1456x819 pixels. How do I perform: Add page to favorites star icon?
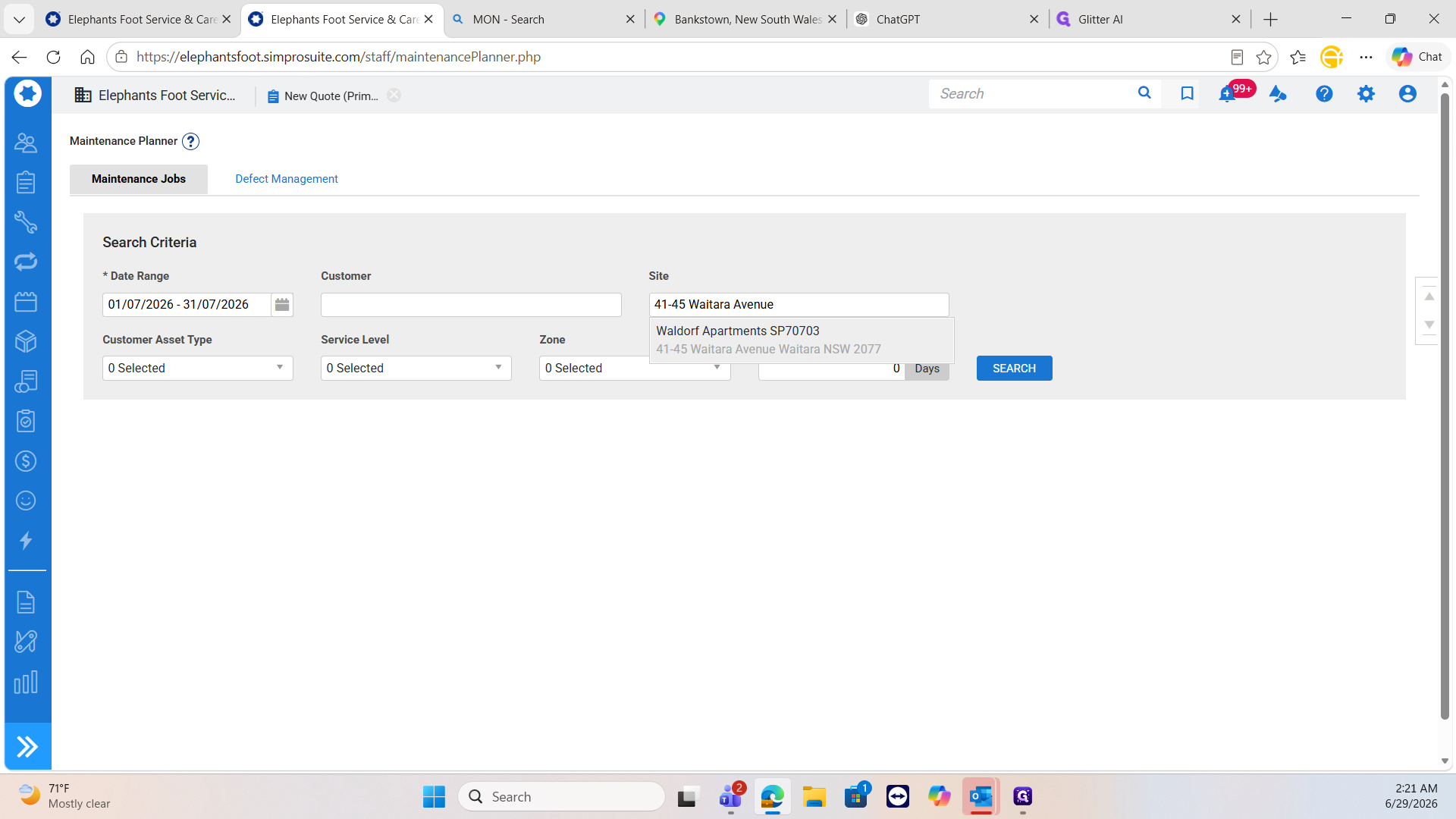coord(1263,57)
